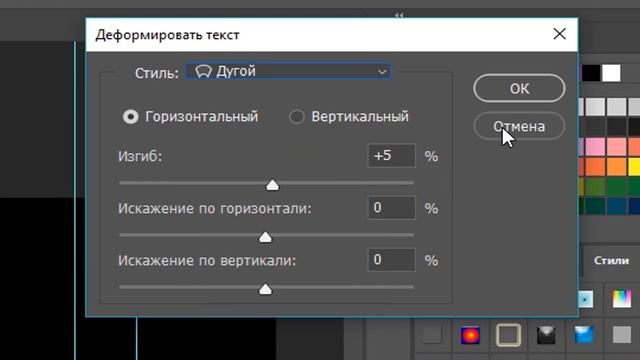Confirm warp with the OK button
Screen dimensions: 640x360
click(x=519, y=88)
